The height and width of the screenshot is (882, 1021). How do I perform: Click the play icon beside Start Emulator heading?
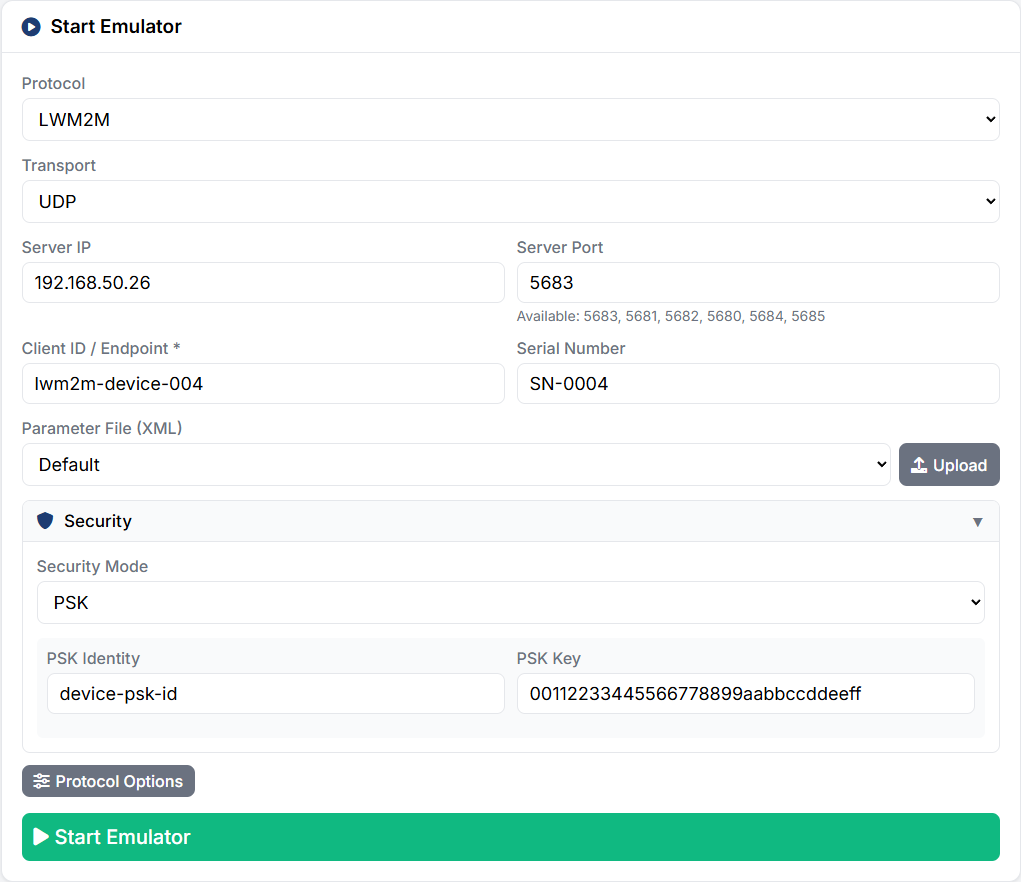pos(31,27)
